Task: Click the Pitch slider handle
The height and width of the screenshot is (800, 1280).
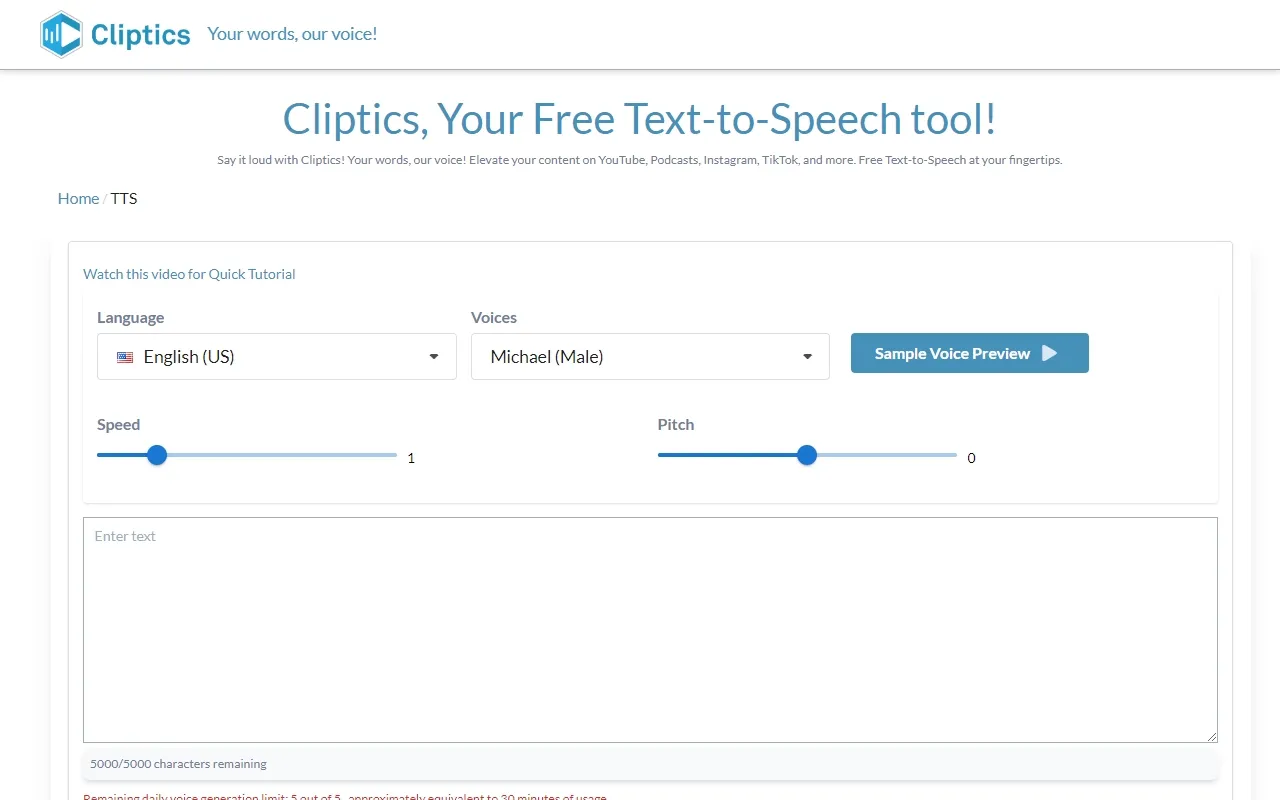Action: coord(807,455)
